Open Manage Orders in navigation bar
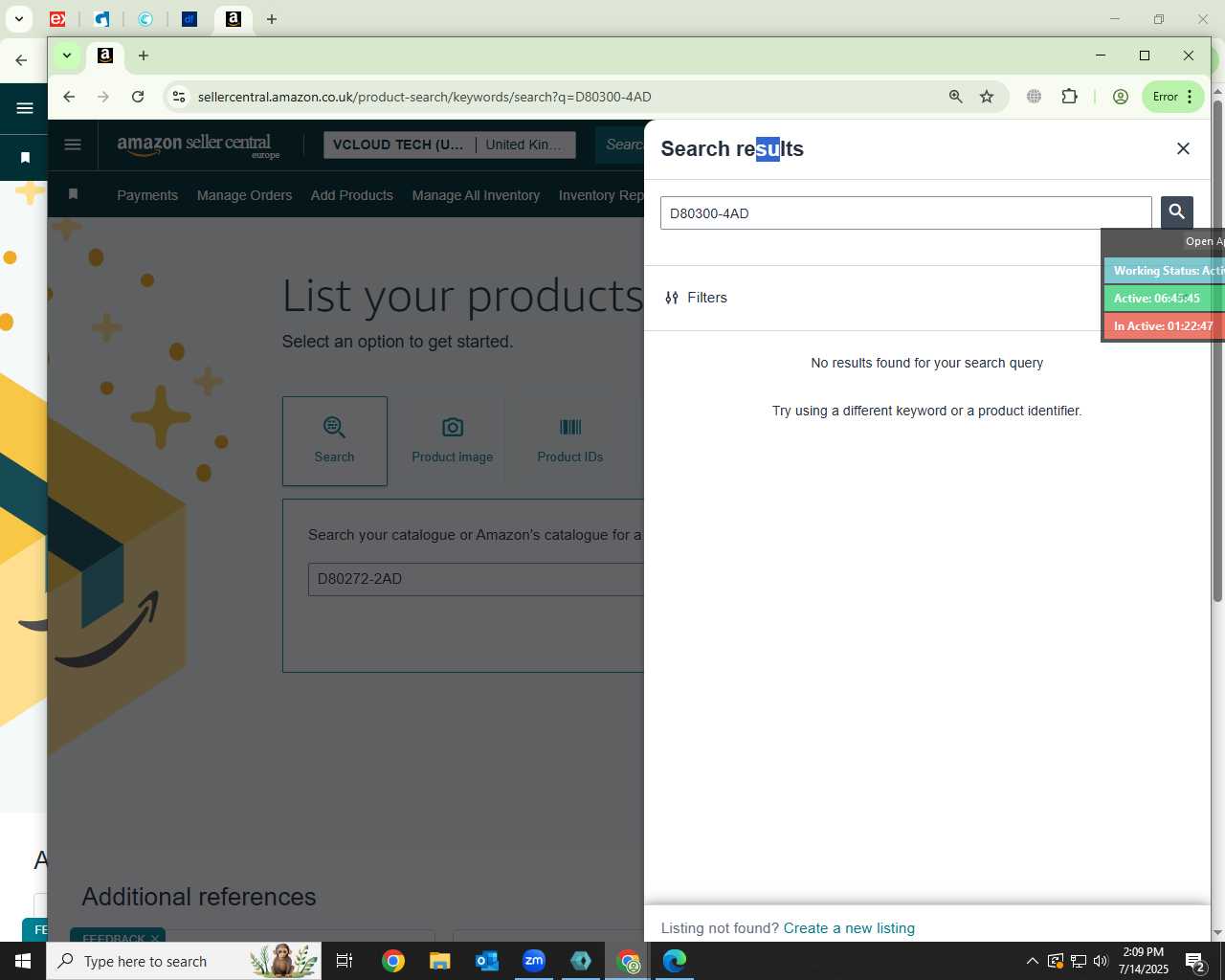This screenshot has height=980, width=1225. pos(244,195)
